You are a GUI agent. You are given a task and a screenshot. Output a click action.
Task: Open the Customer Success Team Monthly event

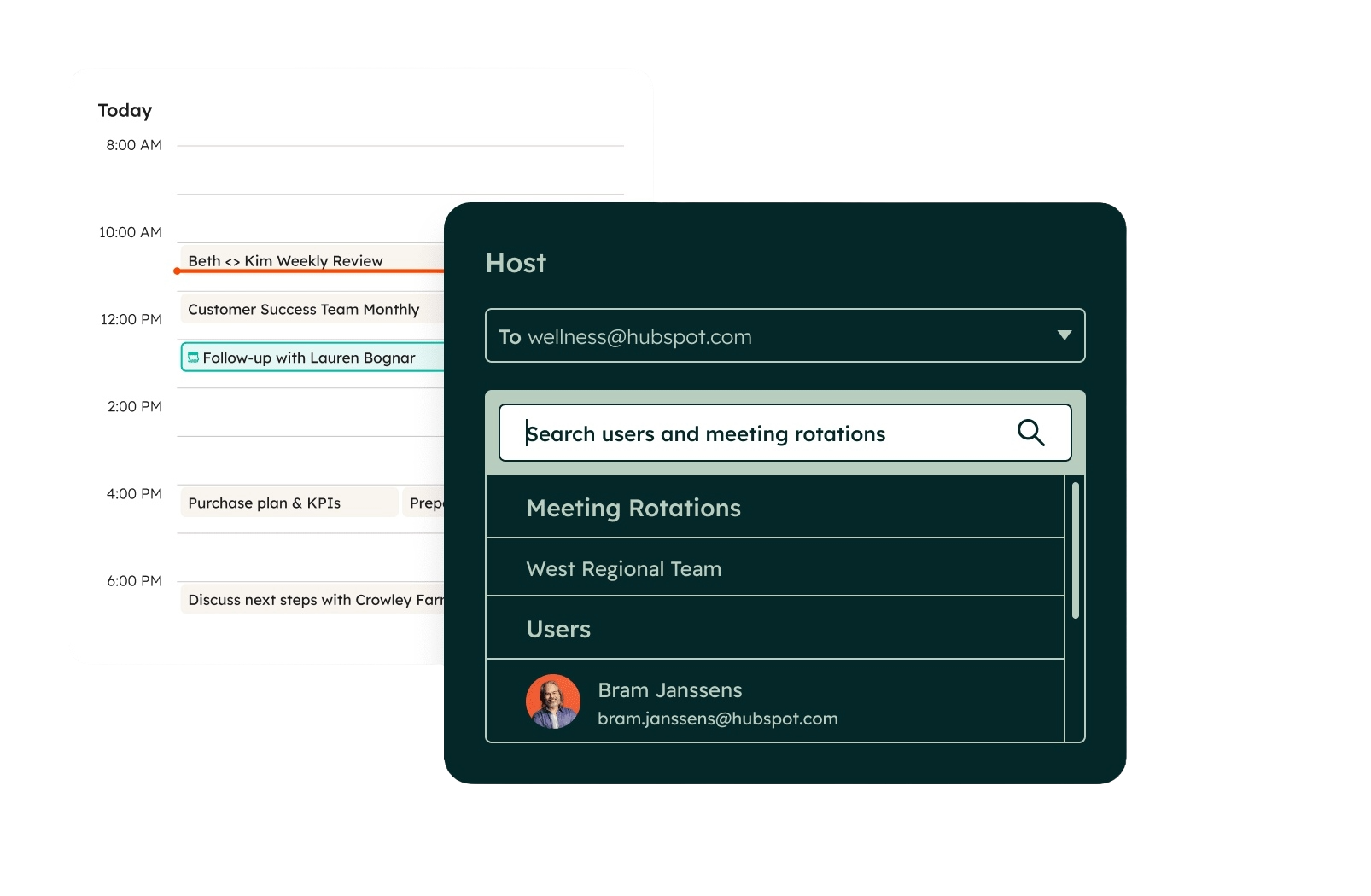click(303, 309)
